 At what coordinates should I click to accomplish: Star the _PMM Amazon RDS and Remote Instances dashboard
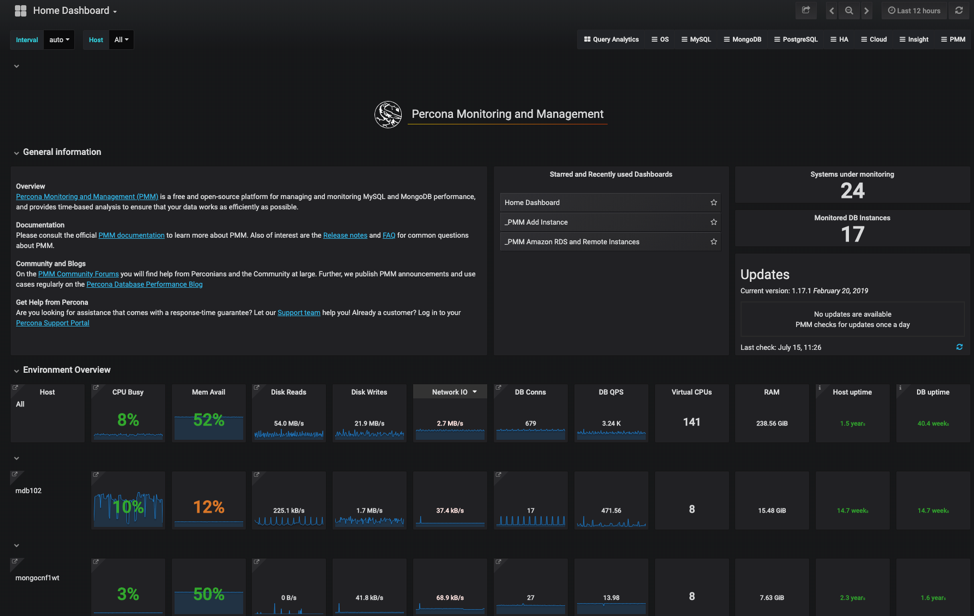point(713,242)
